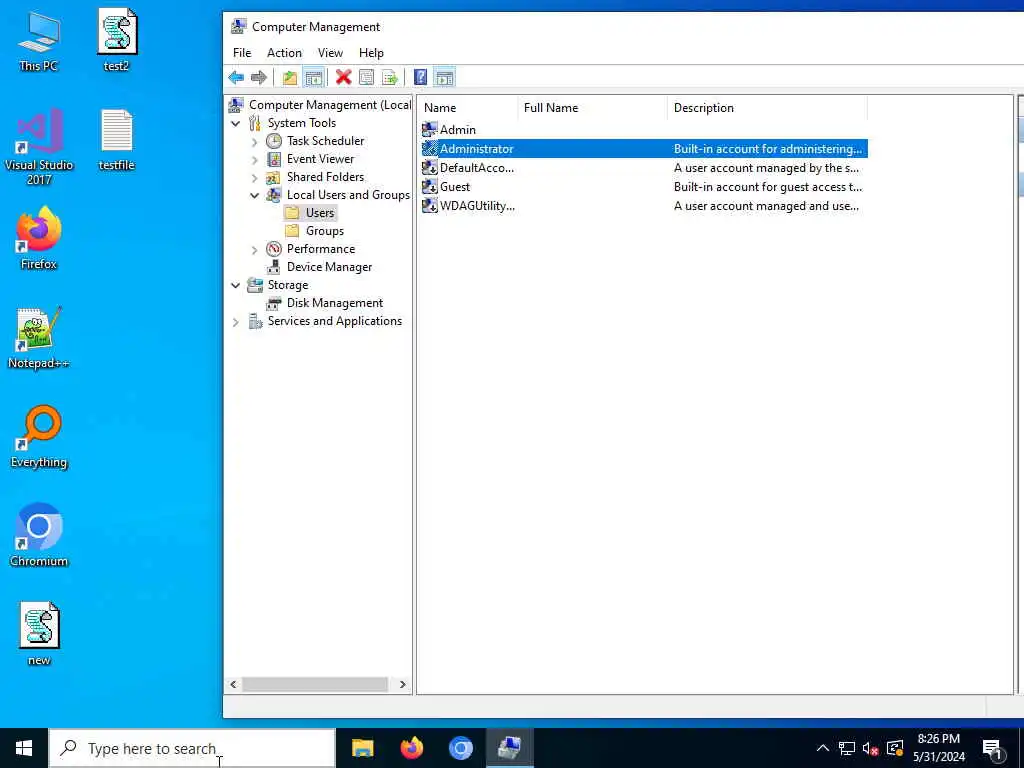Click Computer Management taskbar button
The height and width of the screenshot is (768, 1024).
[509, 748]
